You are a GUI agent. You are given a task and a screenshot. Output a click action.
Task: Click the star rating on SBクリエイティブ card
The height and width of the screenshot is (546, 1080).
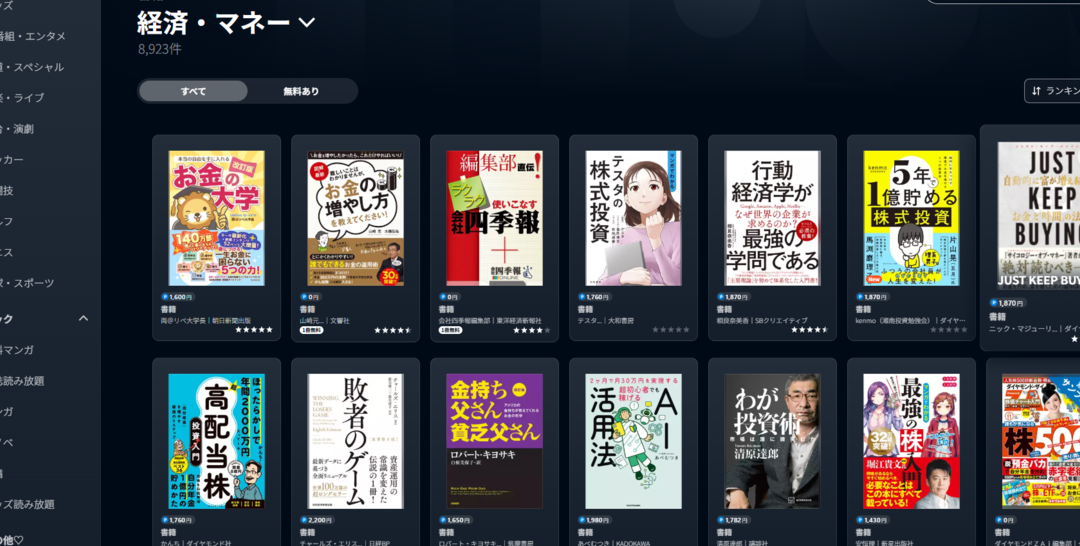(810, 330)
